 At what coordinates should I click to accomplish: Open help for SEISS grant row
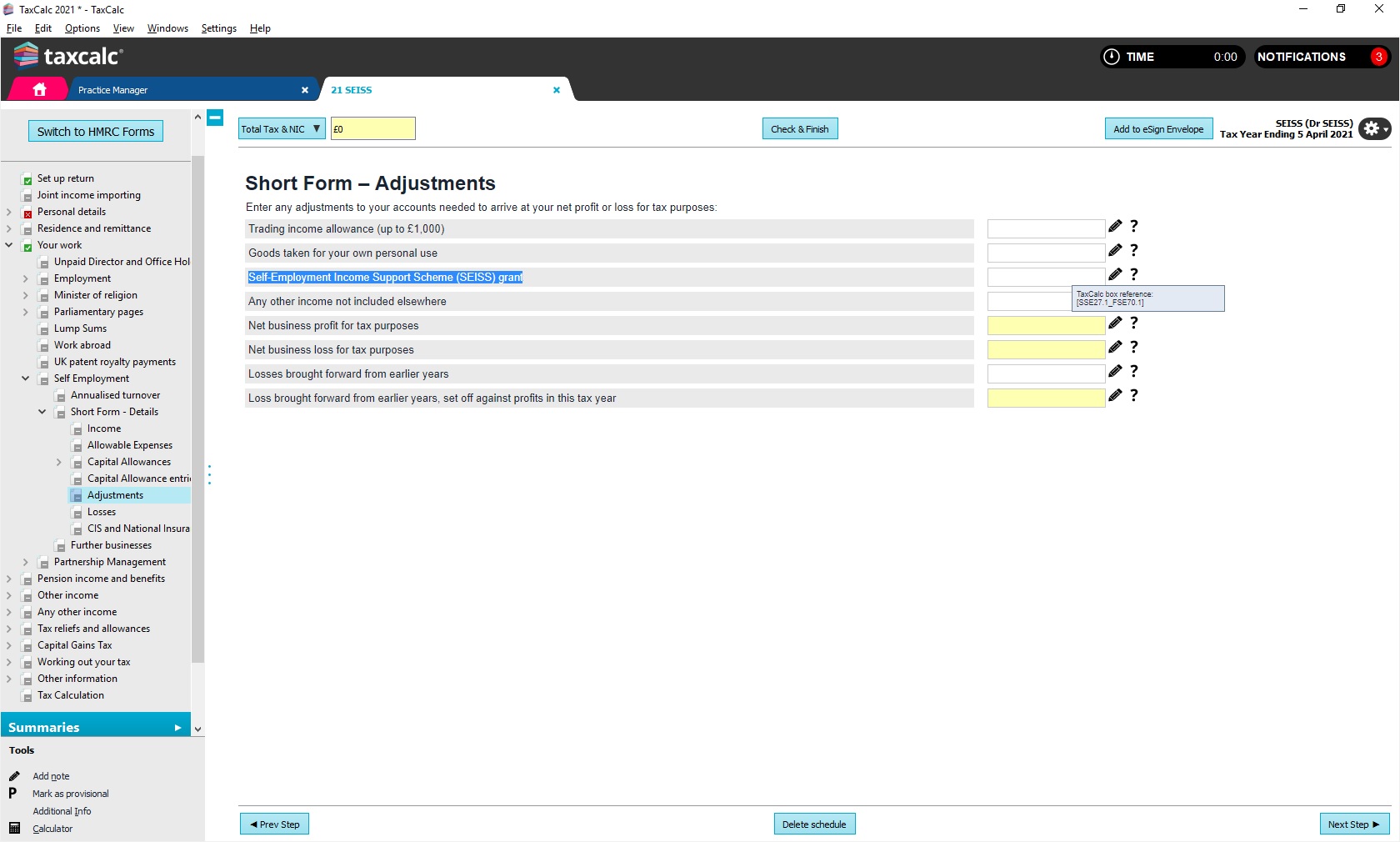tap(1134, 274)
